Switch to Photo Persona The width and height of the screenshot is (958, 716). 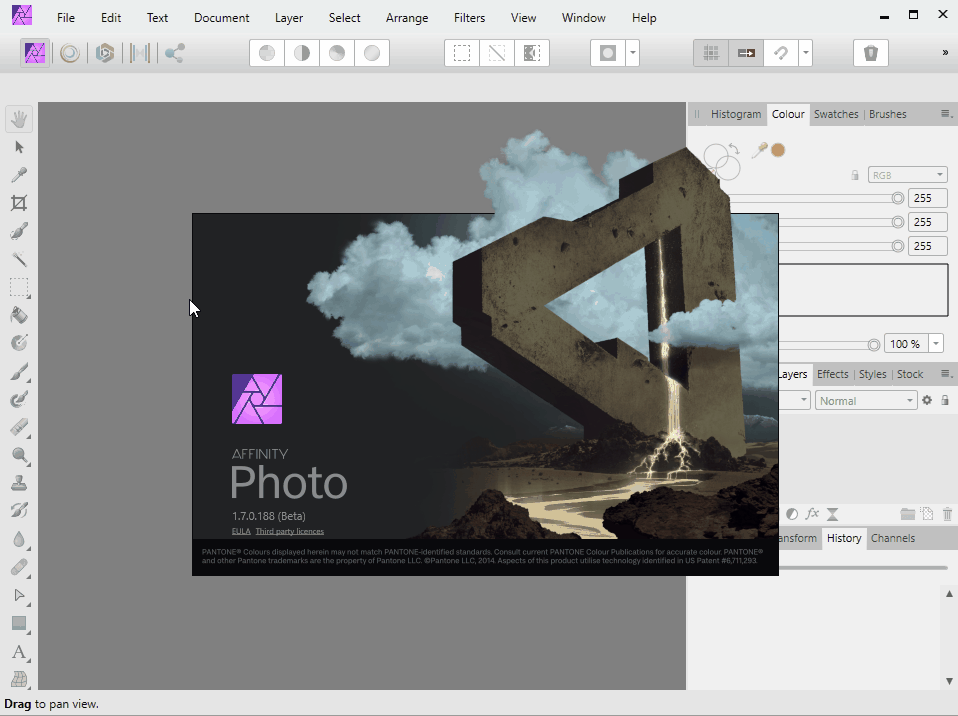coord(35,53)
